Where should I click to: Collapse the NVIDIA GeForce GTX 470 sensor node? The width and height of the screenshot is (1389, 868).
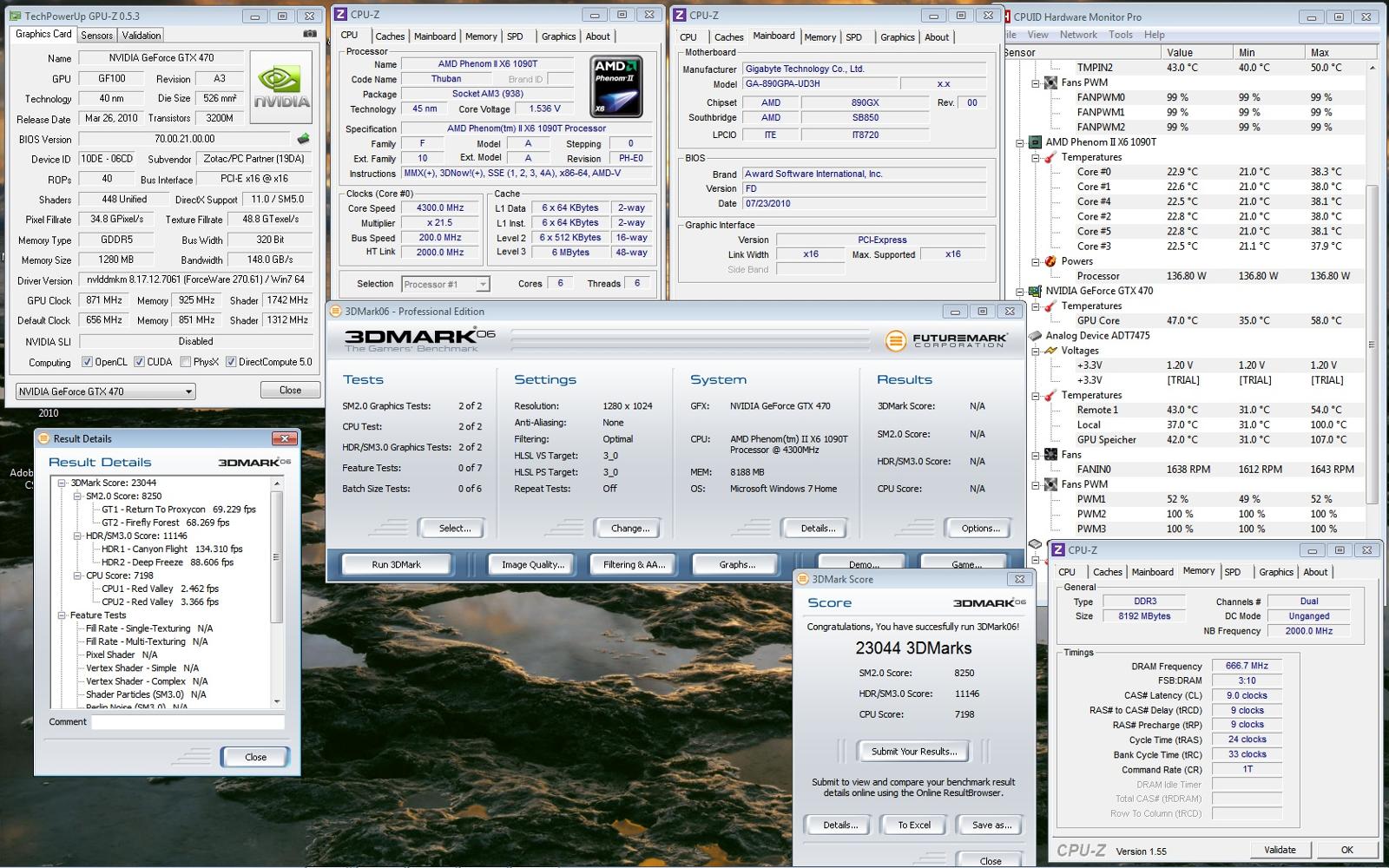pyautogui.click(x=1020, y=292)
